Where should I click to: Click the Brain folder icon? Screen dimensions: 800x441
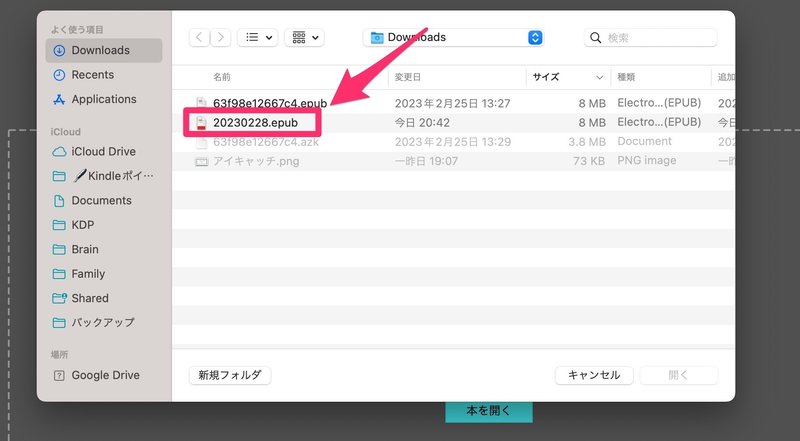(59, 250)
